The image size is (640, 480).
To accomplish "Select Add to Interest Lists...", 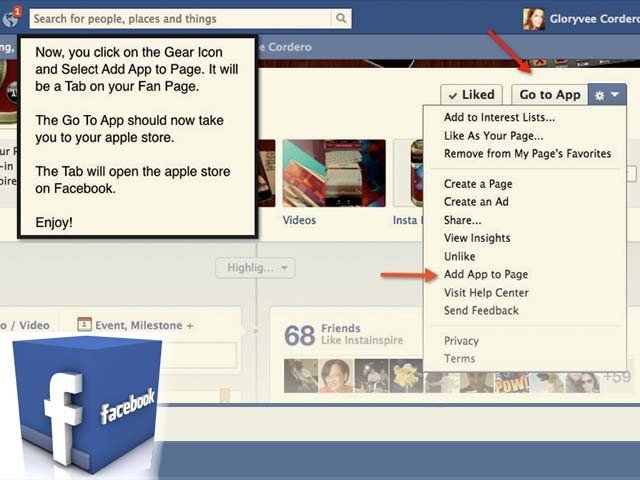I will tap(499, 118).
